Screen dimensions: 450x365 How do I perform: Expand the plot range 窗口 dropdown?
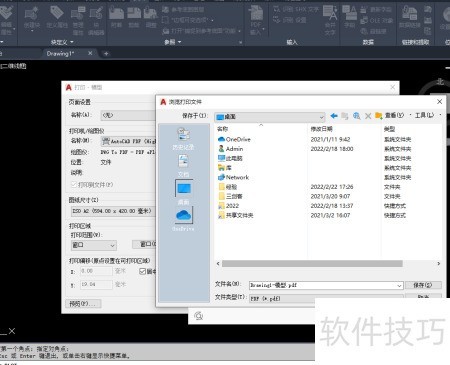pyautogui.click(x=94, y=245)
